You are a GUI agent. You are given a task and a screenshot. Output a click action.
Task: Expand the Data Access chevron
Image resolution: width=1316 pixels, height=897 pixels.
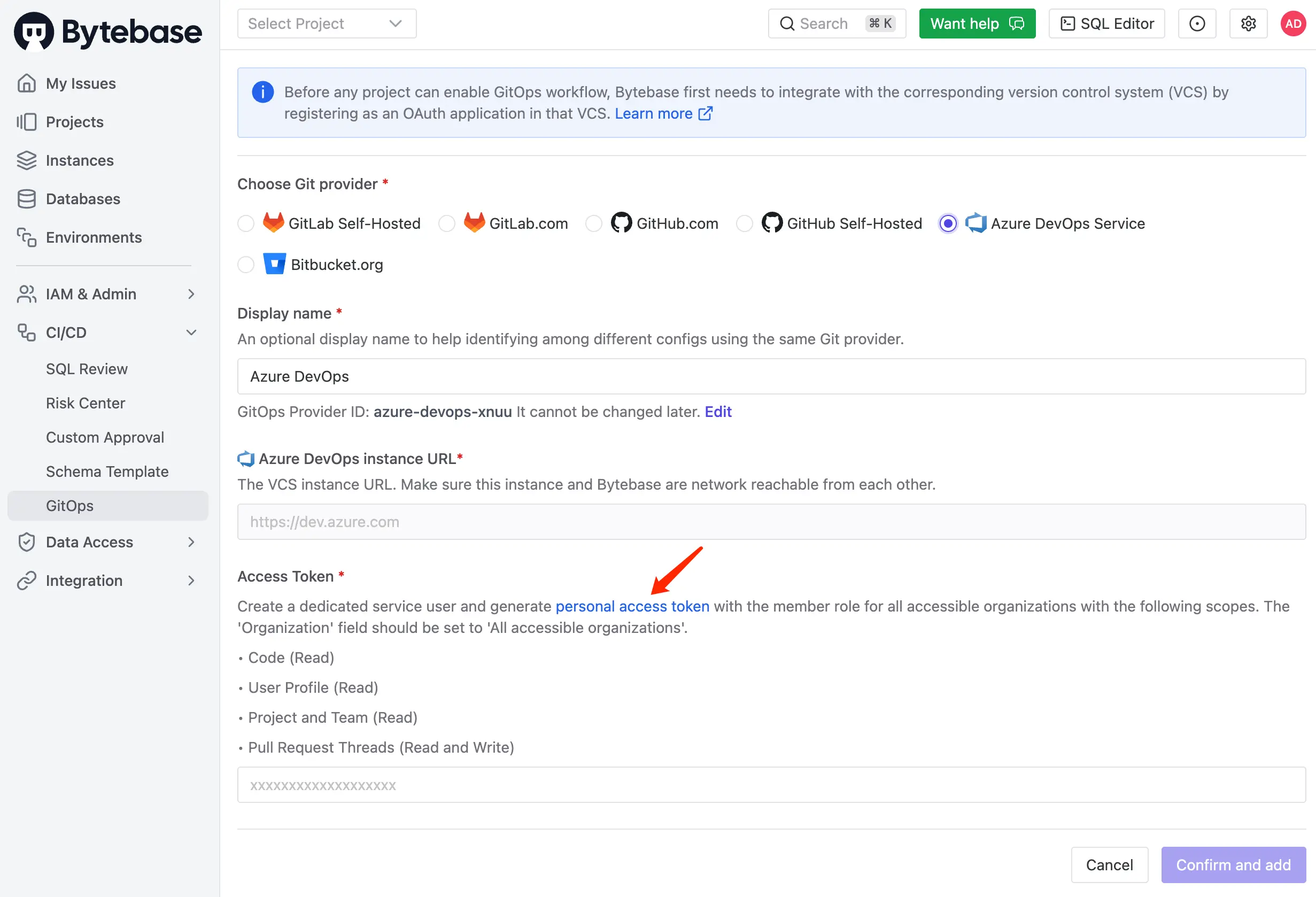pyautogui.click(x=191, y=542)
